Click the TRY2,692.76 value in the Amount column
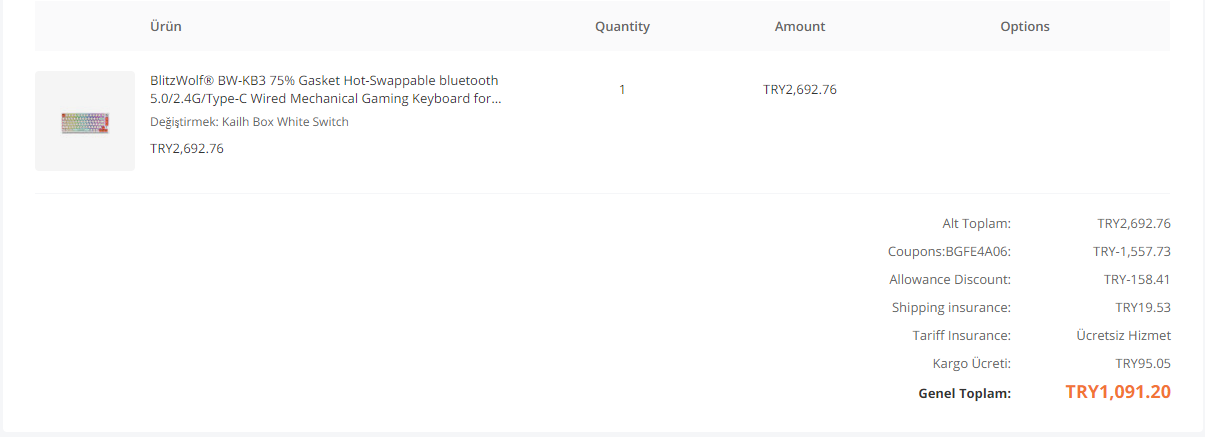The height and width of the screenshot is (437, 1205). point(800,89)
